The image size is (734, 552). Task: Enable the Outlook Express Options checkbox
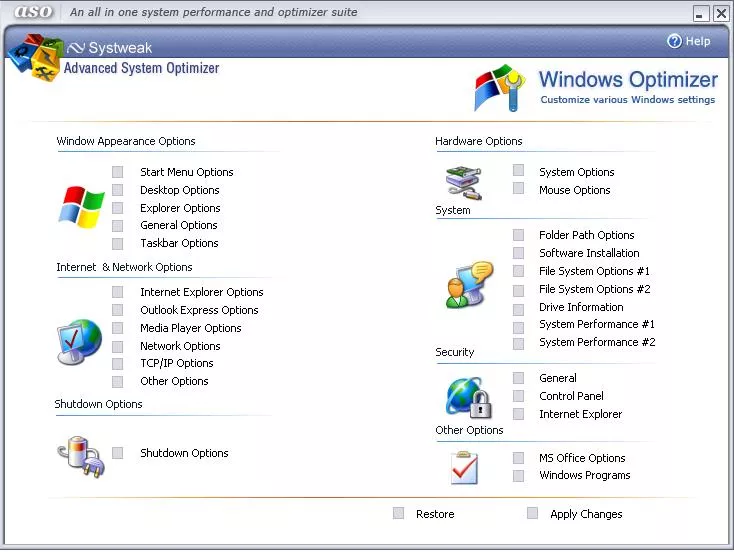[117, 310]
